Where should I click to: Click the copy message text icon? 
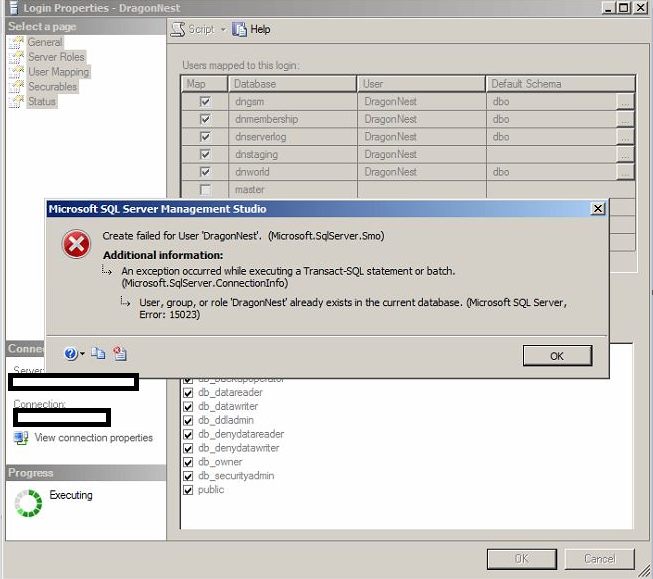coord(98,353)
